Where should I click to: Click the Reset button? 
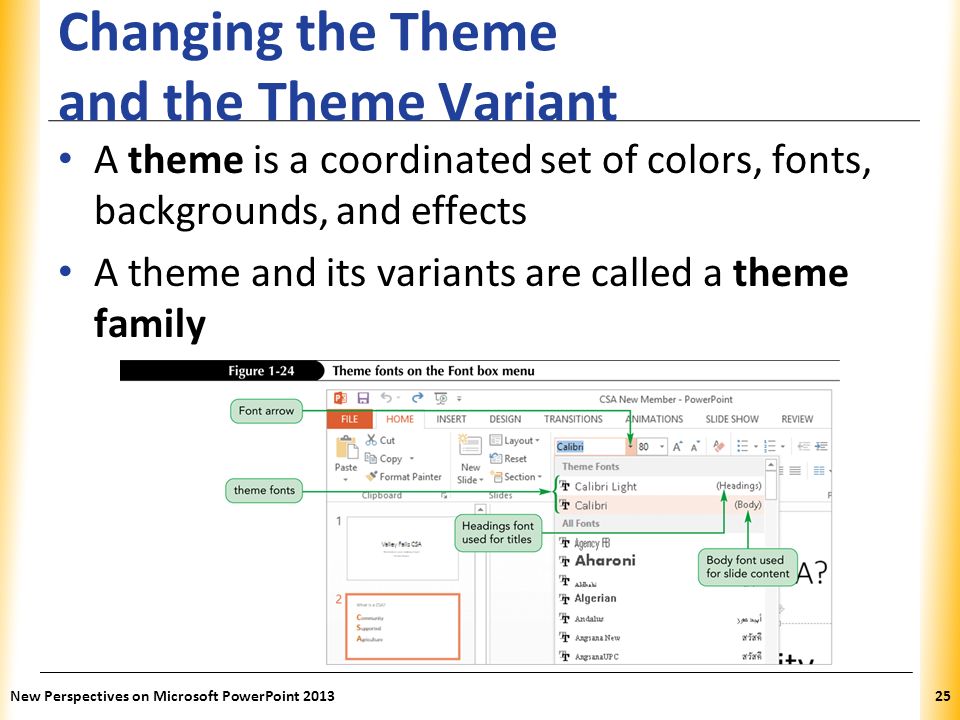[x=508, y=459]
